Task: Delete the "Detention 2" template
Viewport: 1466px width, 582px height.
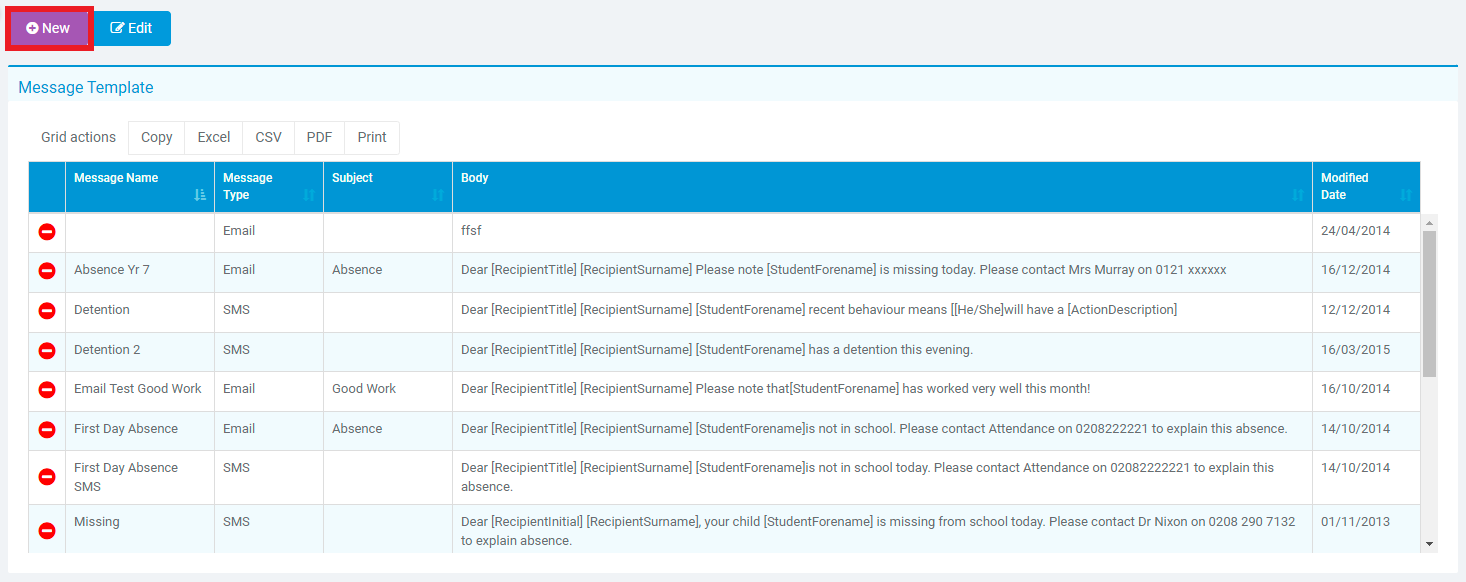Action: coord(46,350)
